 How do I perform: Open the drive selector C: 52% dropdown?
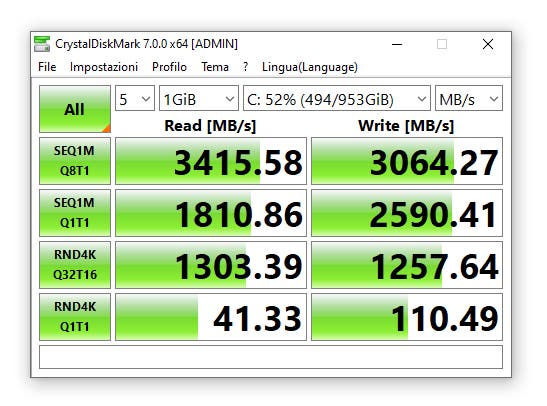337,99
